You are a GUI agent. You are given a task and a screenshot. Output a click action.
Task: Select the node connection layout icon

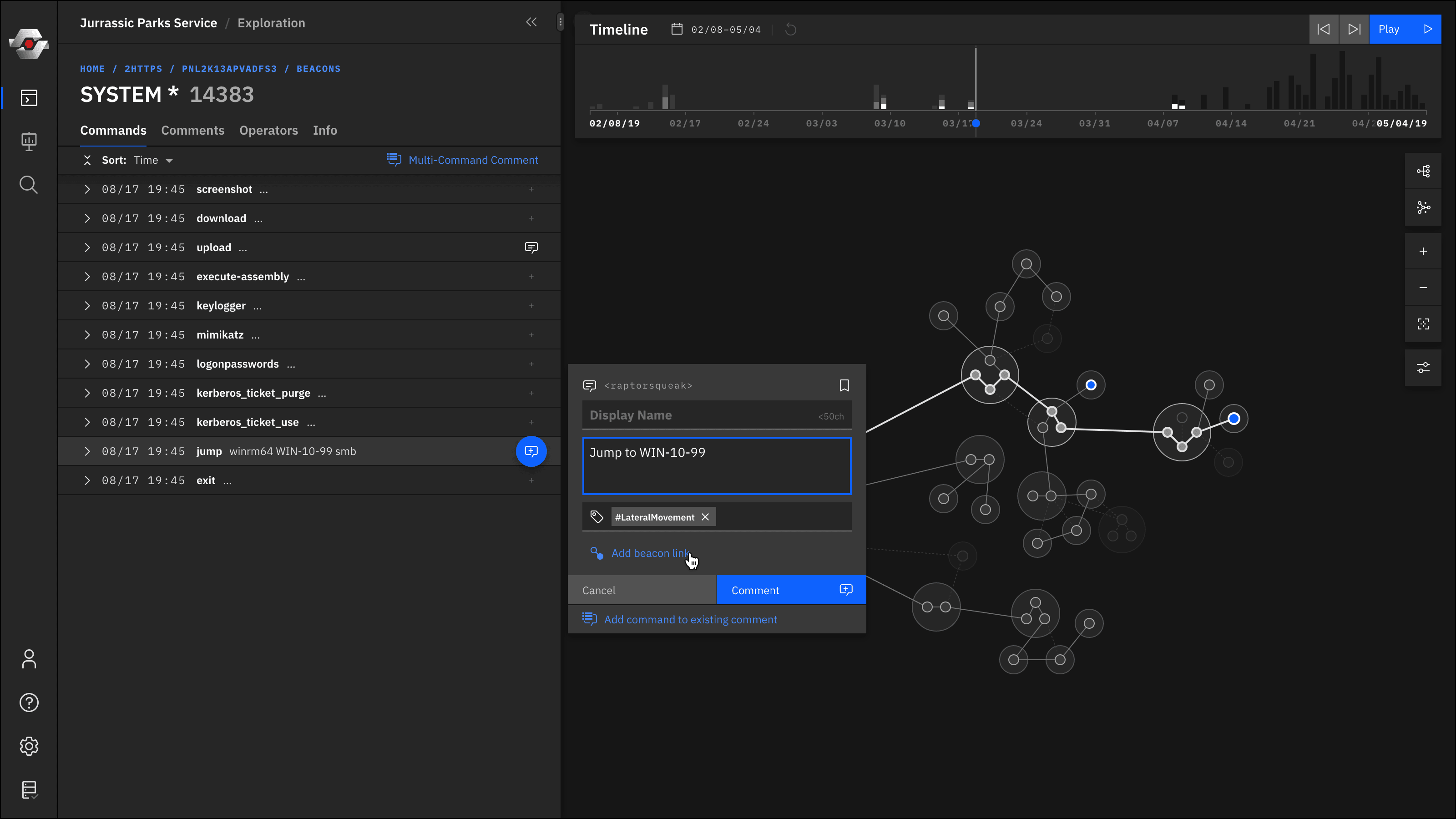pyautogui.click(x=1424, y=171)
